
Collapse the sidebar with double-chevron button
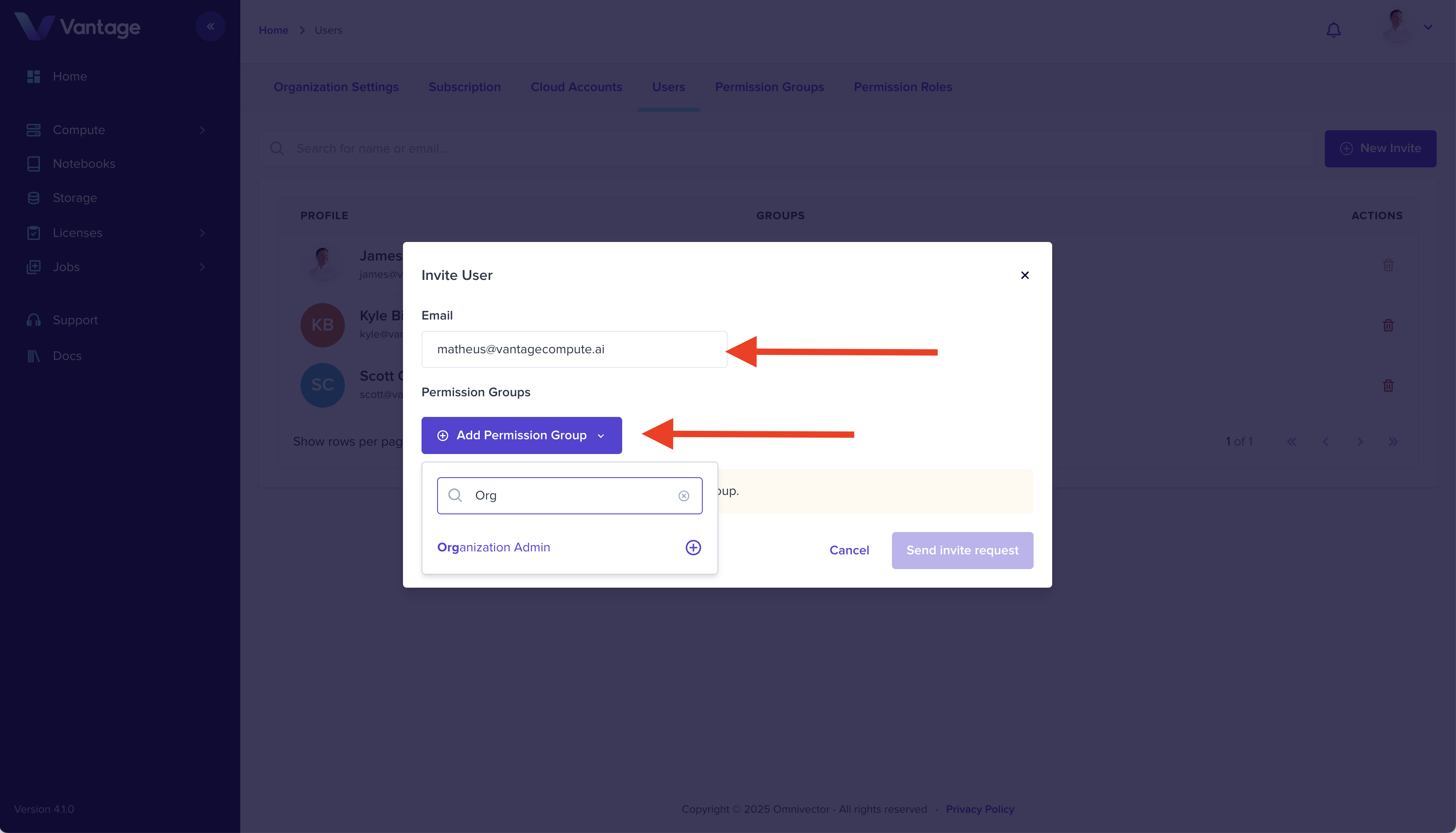tap(210, 26)
